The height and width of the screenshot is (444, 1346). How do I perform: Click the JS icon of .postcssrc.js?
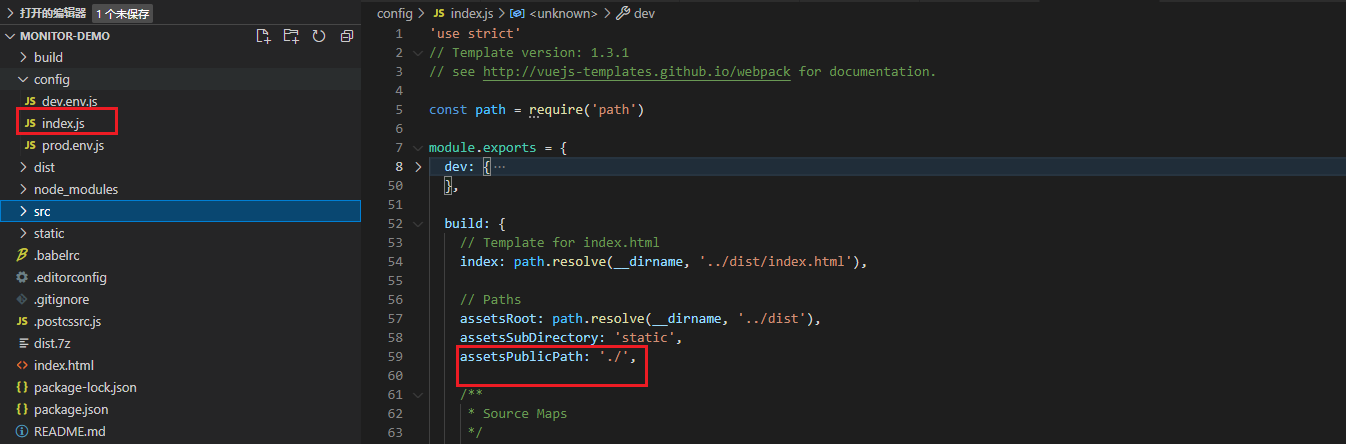[22, 322]
